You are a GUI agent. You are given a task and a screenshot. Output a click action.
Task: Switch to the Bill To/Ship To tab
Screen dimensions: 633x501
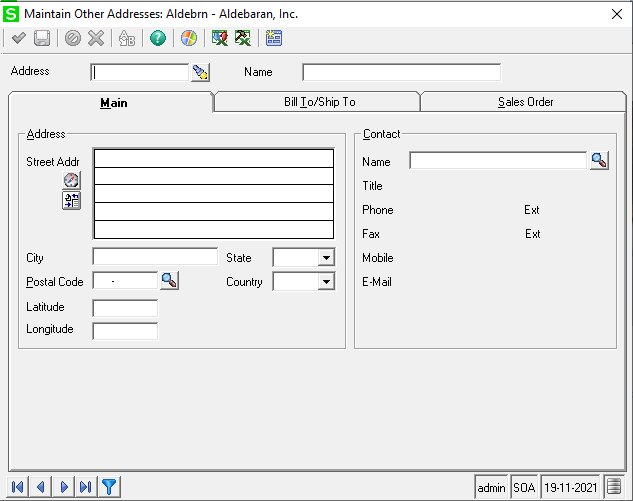point(319,102)
